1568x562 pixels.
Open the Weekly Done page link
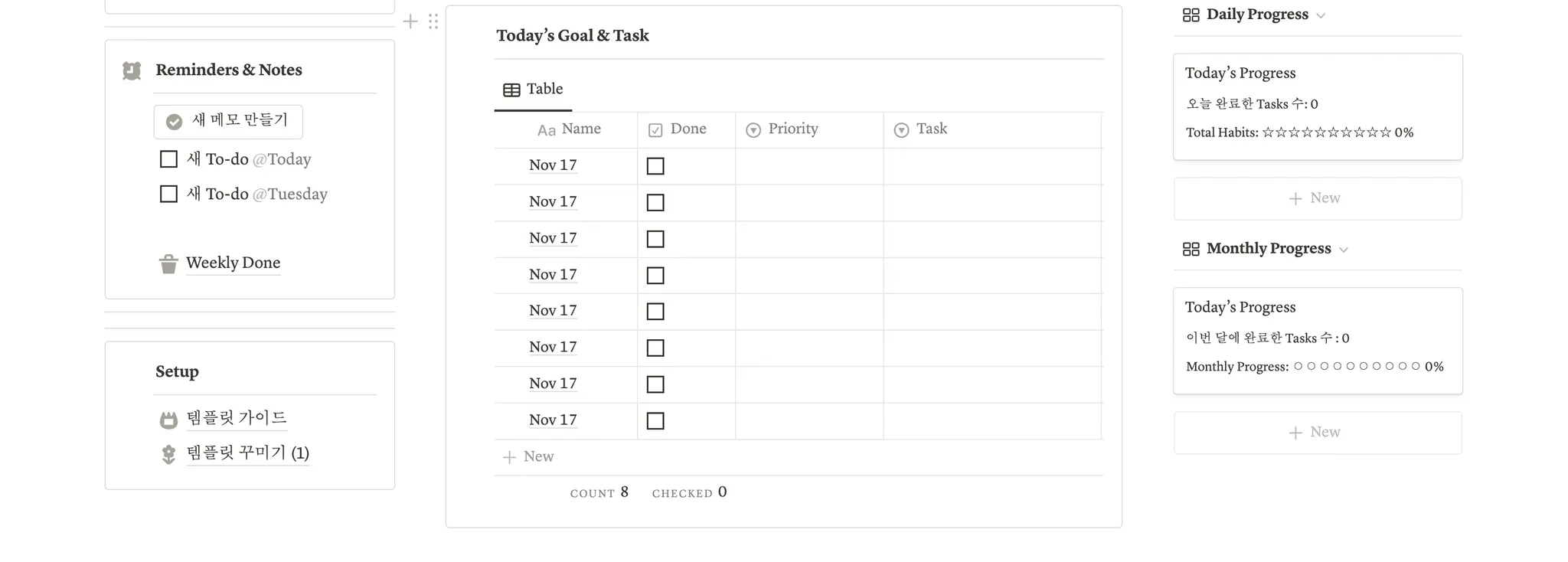tap(233, 263)
